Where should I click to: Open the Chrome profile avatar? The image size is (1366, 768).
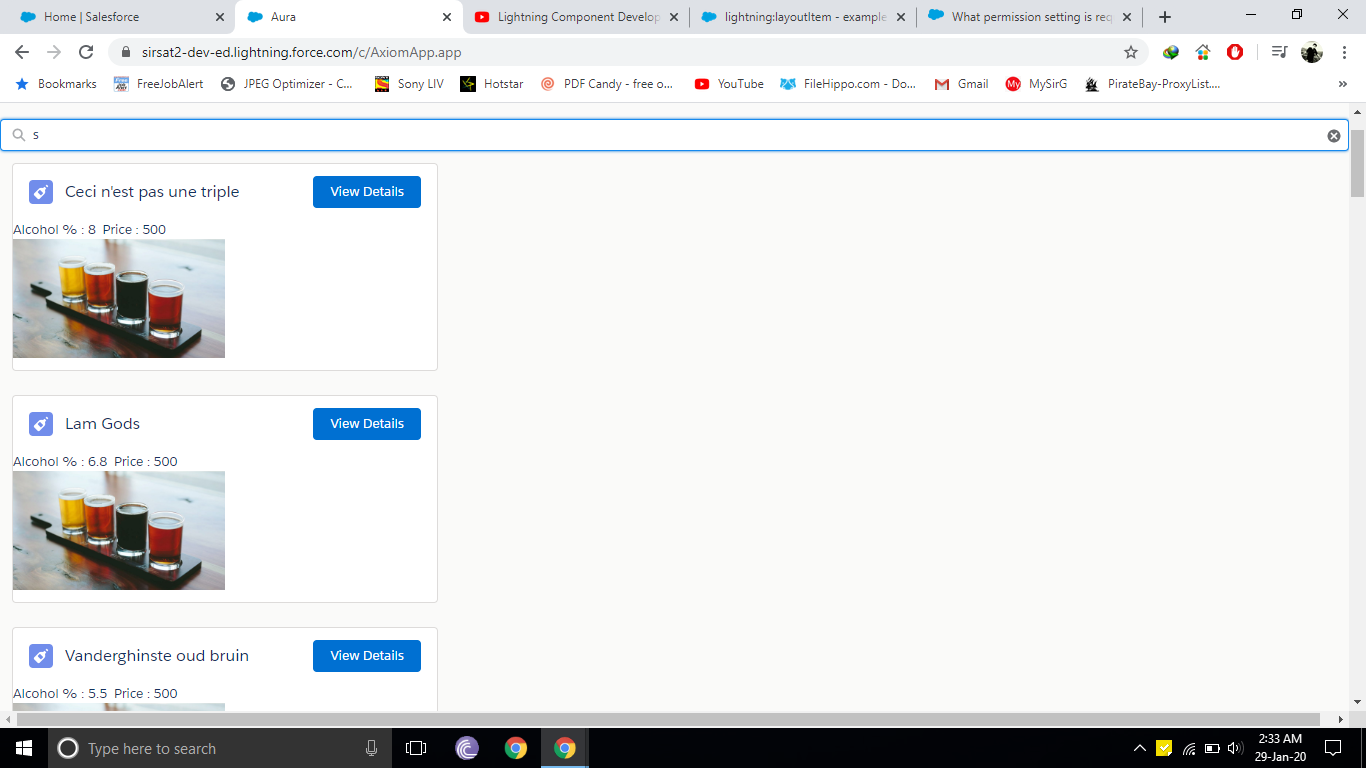coord(1312,52)
